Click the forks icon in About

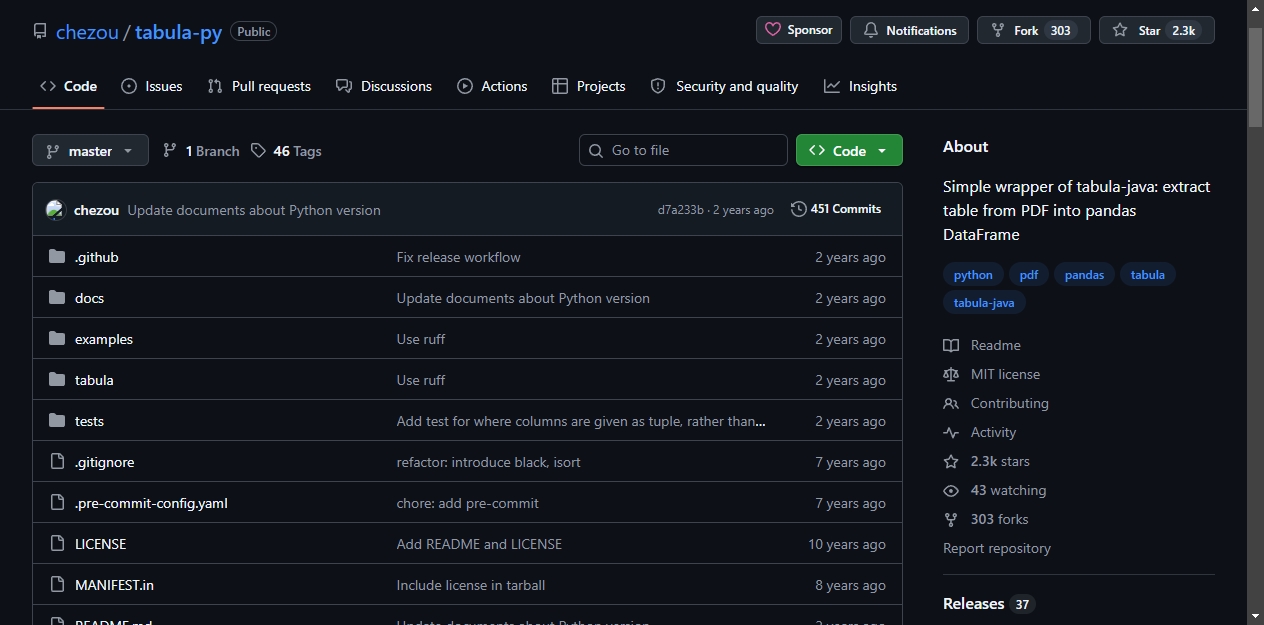coord(951,519)
